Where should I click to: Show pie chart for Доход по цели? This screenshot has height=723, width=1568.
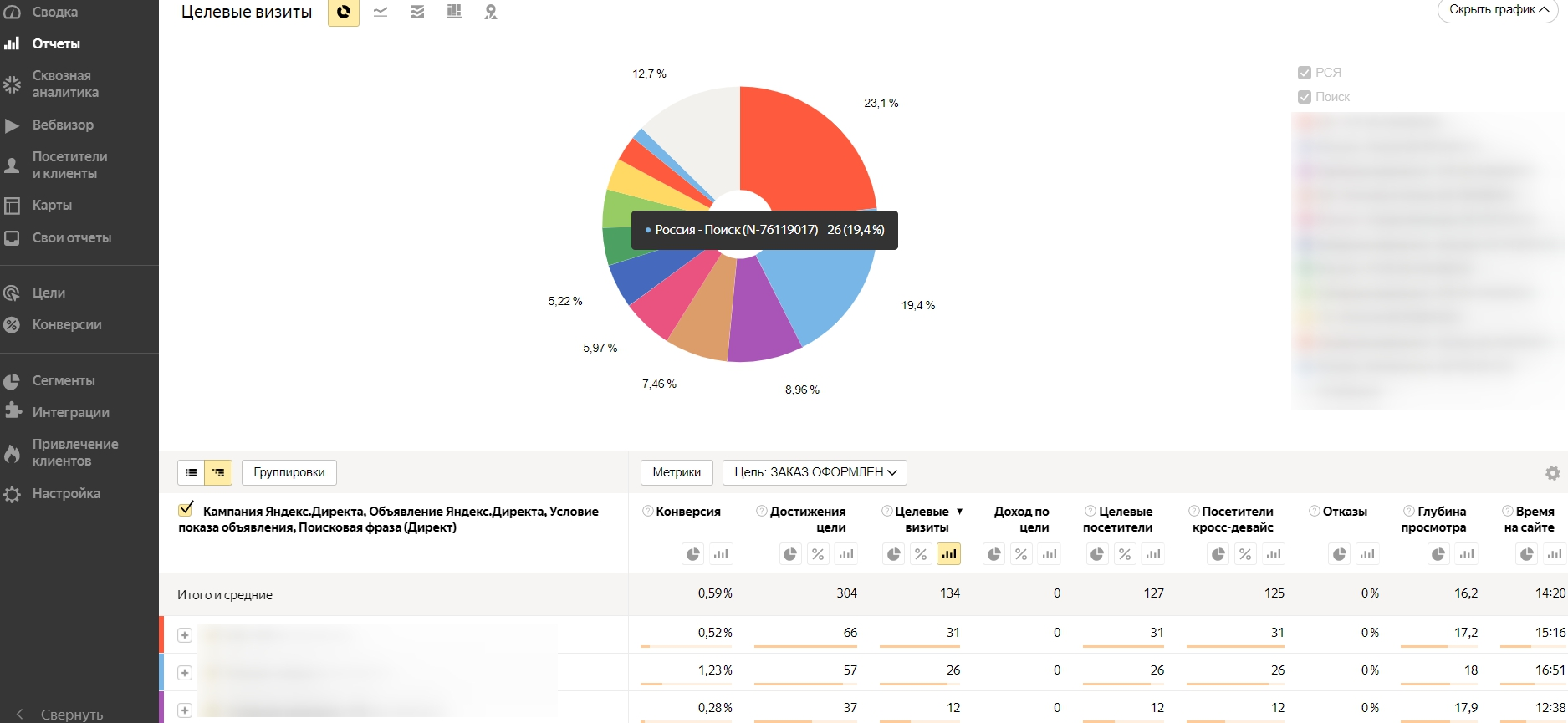[994, 553]
